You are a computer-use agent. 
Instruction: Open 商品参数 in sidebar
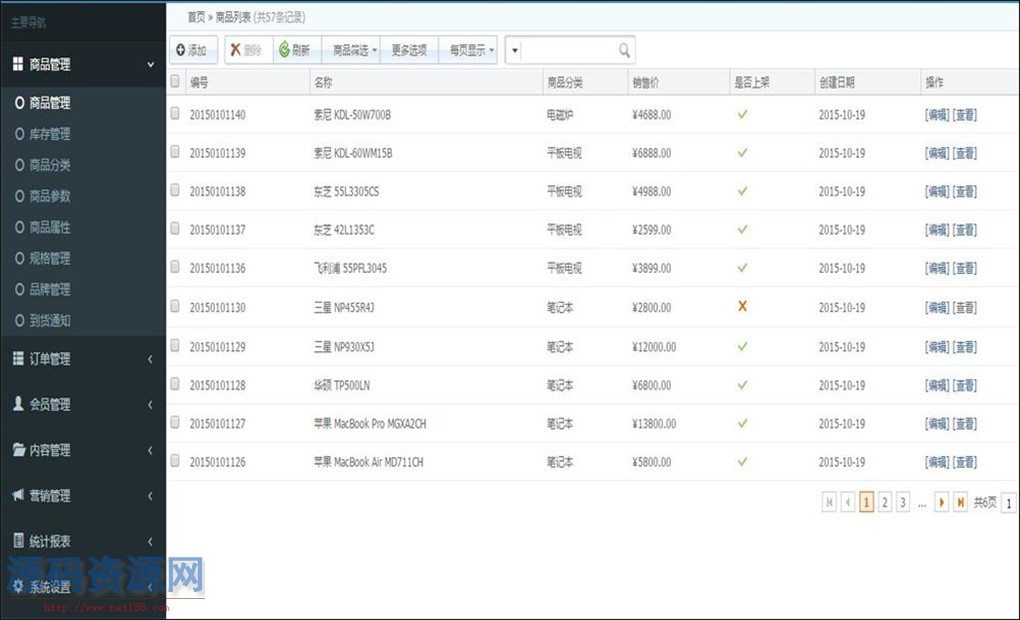coord(49,196)
